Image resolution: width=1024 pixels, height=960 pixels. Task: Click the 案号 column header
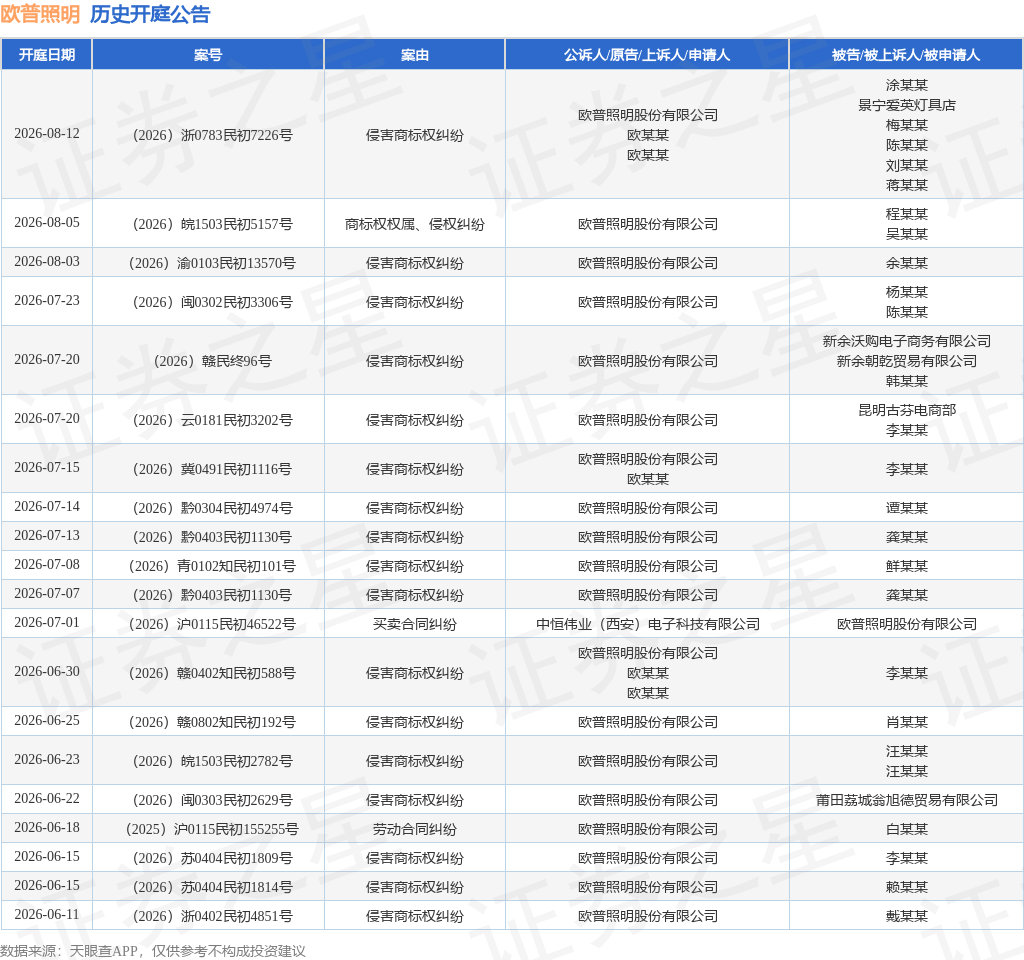pyautogui.click(x=208, y=55)
